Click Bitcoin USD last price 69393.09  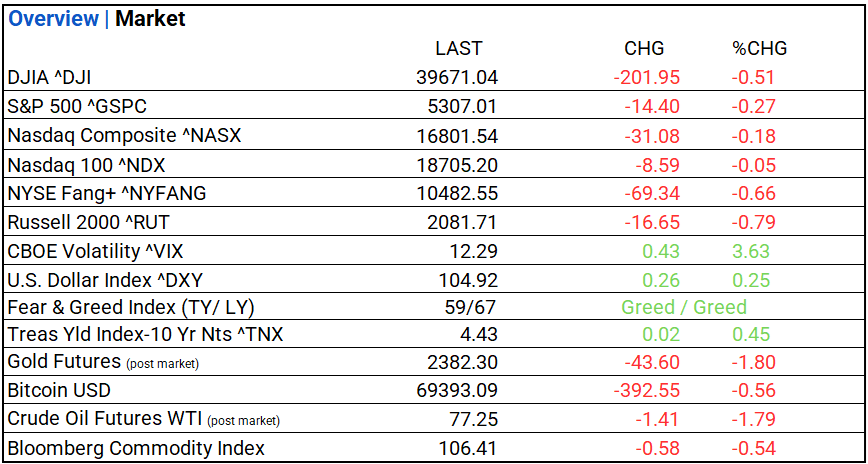pos(456,391)
